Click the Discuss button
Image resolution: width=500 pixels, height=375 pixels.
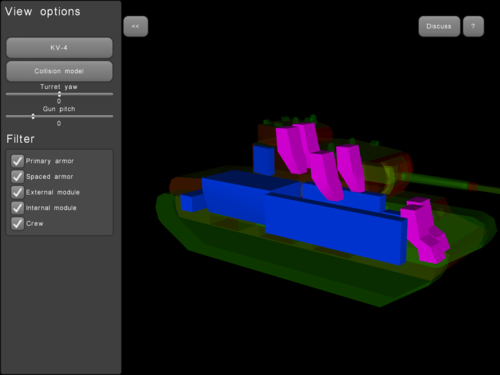tap(439, 26)
